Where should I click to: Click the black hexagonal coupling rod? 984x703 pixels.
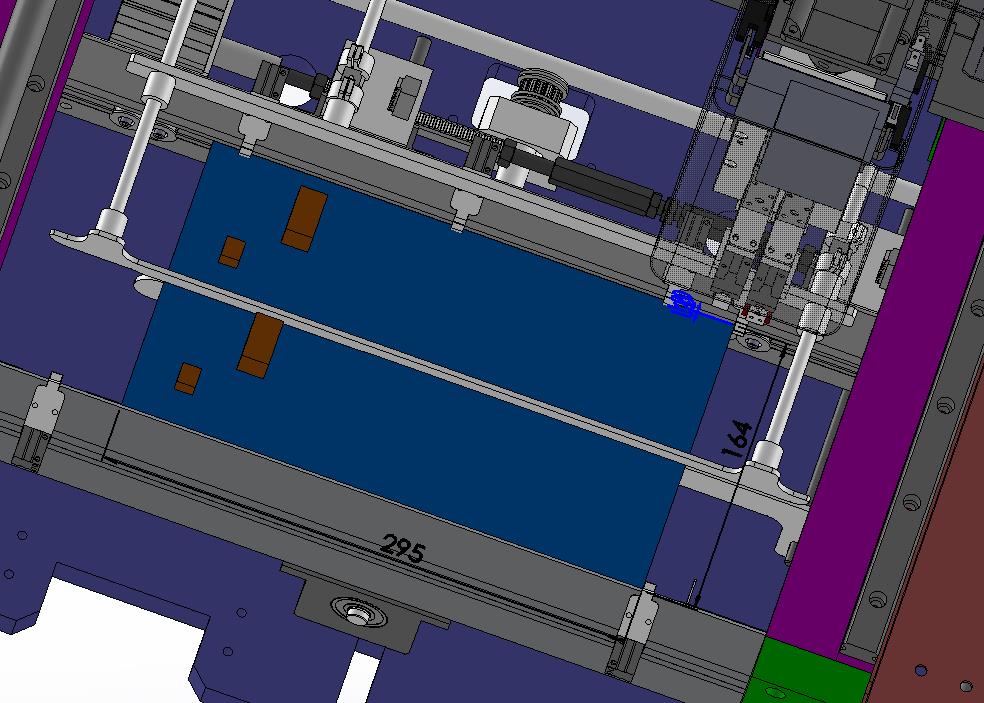[604, 185]
